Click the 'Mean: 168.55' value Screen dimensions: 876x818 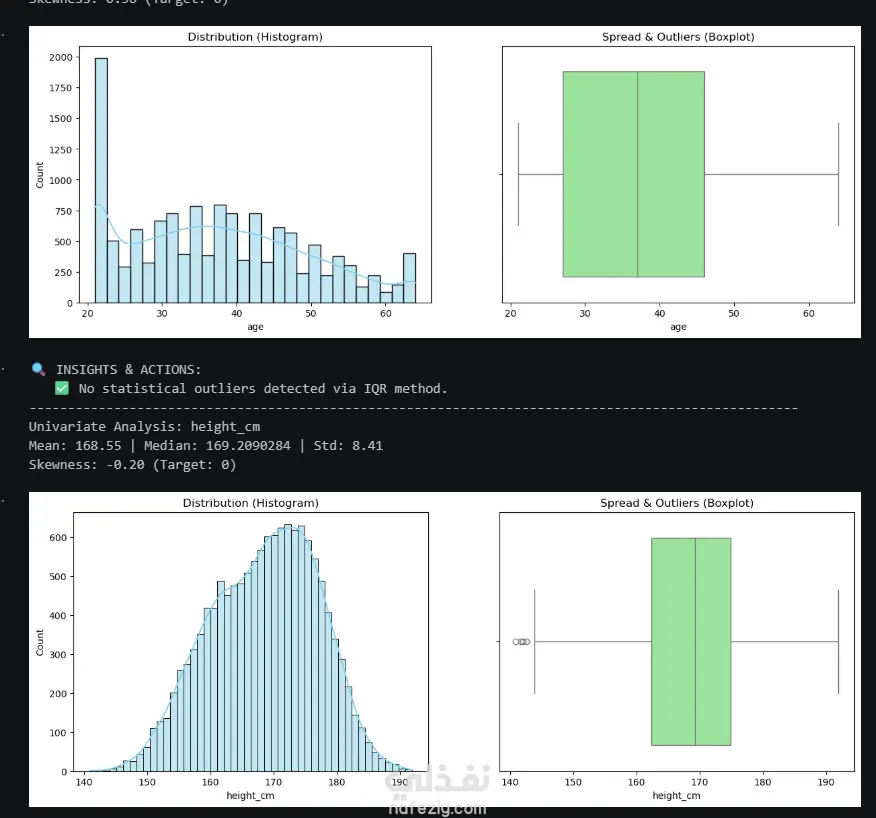(x=75, y=446)
